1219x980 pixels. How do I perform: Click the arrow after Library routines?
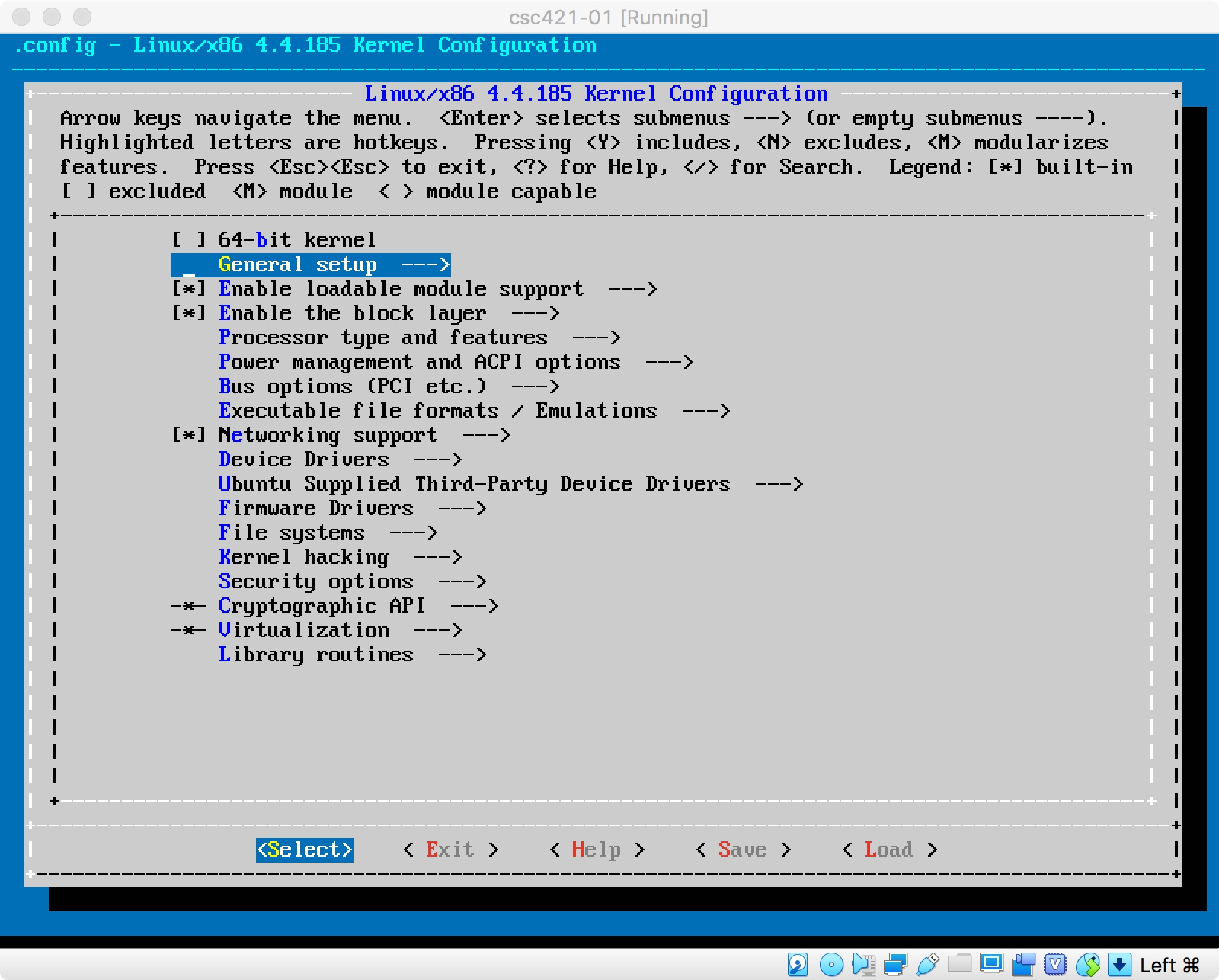462,655
